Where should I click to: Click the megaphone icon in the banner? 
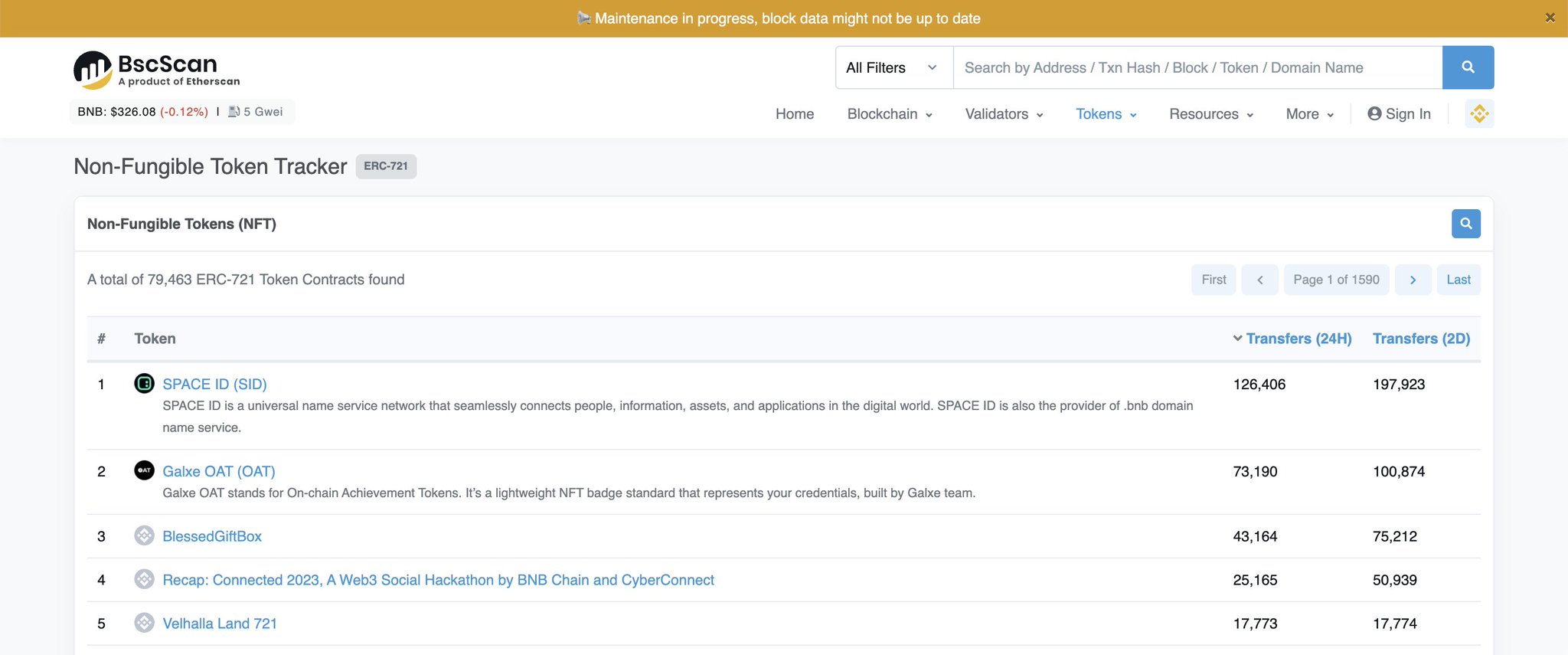[x=584, y=18]
